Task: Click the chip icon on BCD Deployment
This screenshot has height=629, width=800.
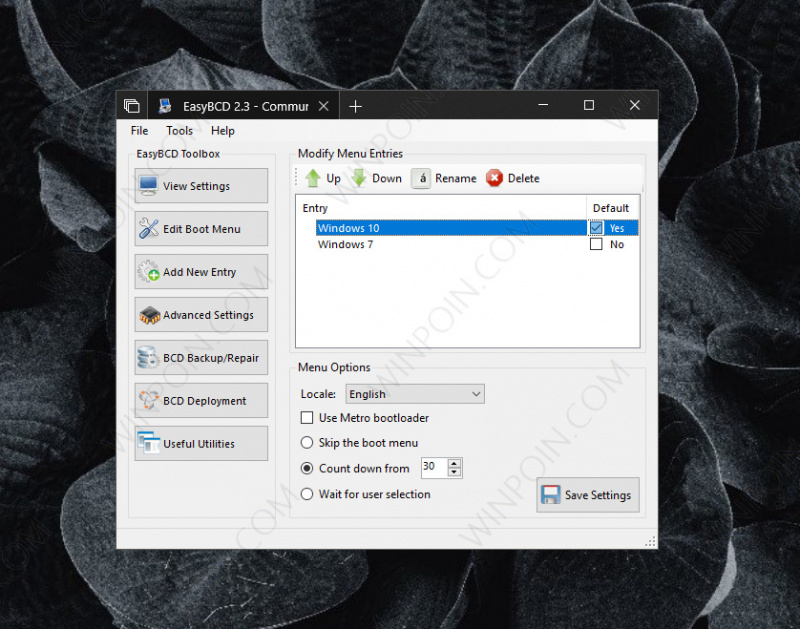Action: coord(148,400)
